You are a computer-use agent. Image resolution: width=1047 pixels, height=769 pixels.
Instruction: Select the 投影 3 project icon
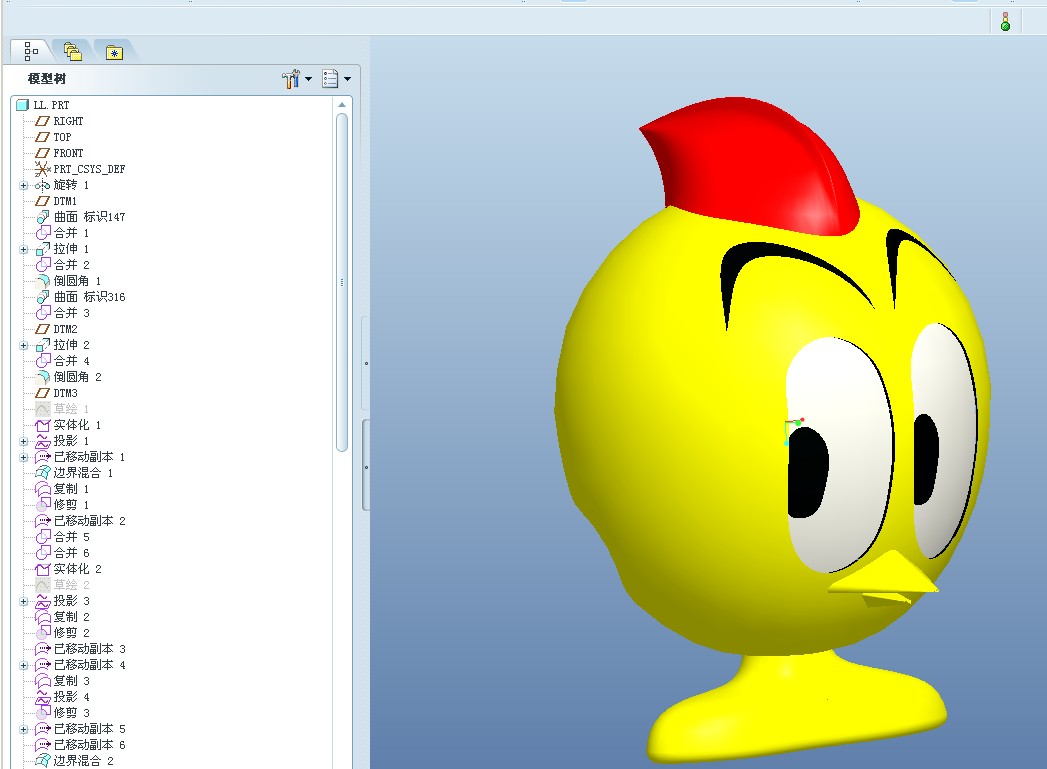43,601
